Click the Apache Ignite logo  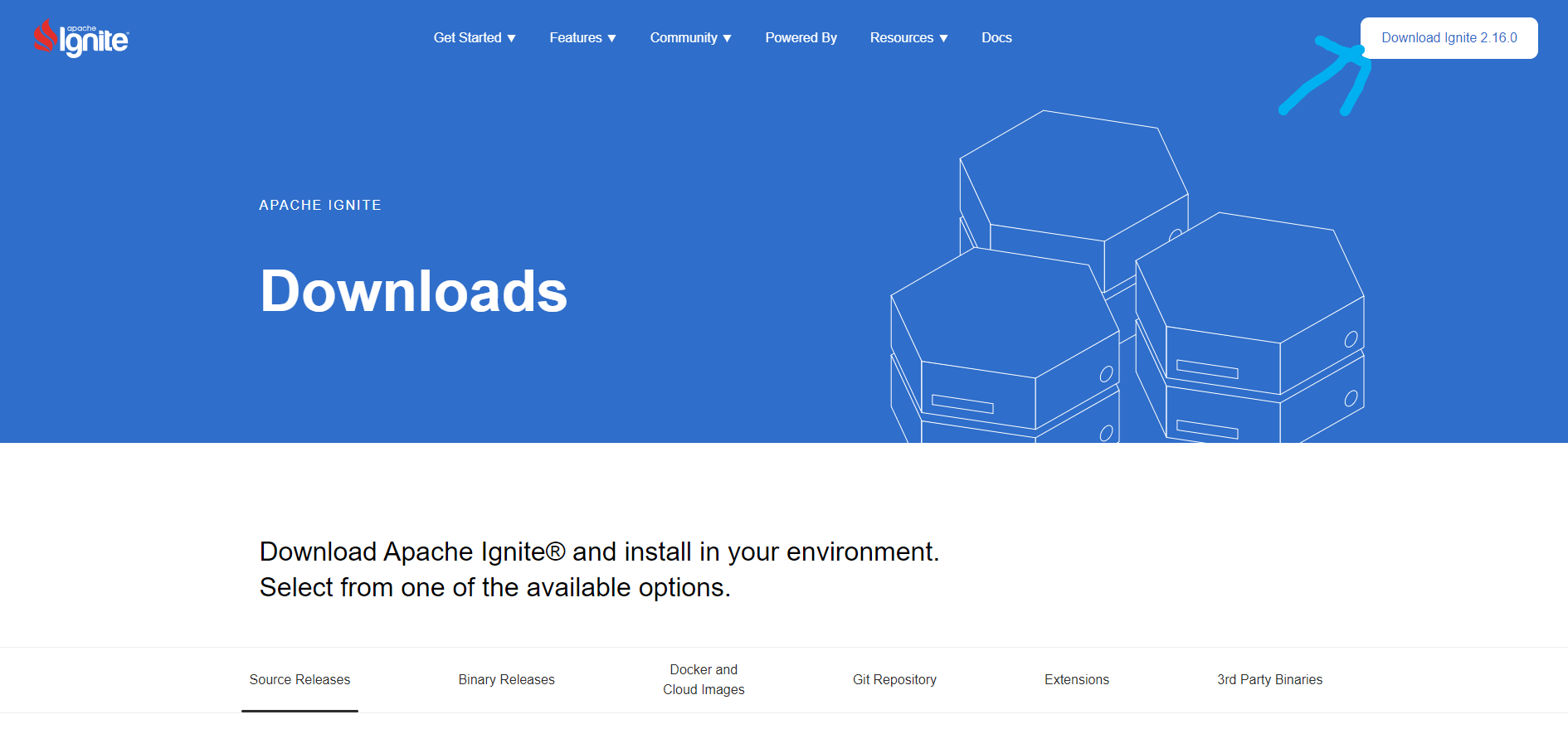pyautogui.click(x=81, y=38)
